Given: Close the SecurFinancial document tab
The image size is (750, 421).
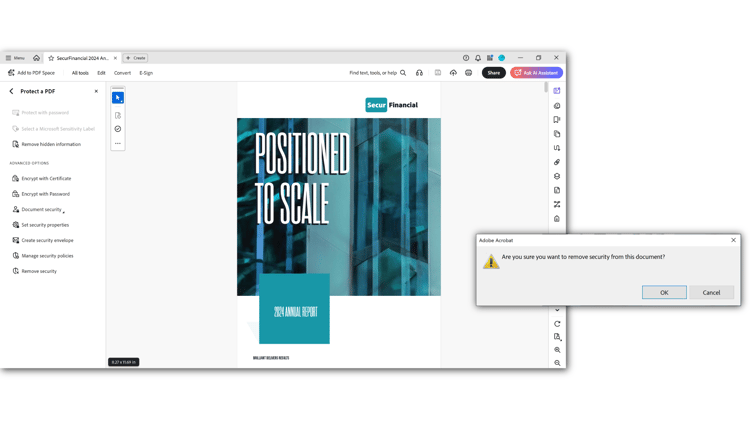Looking at the screenshot, I should 115,58.
